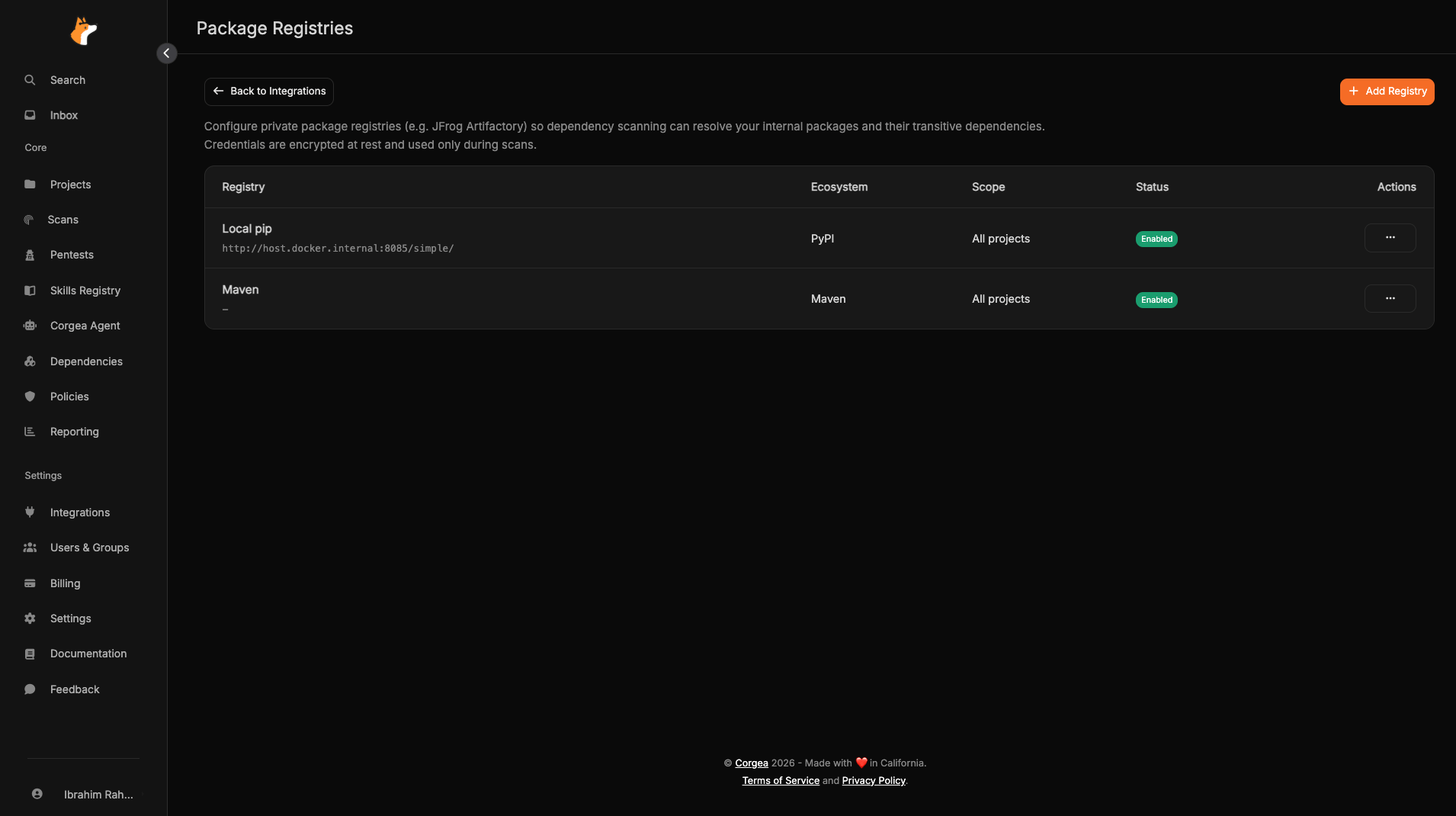
Task: Click the Users & Groups people icon
Action: (30, 548)
